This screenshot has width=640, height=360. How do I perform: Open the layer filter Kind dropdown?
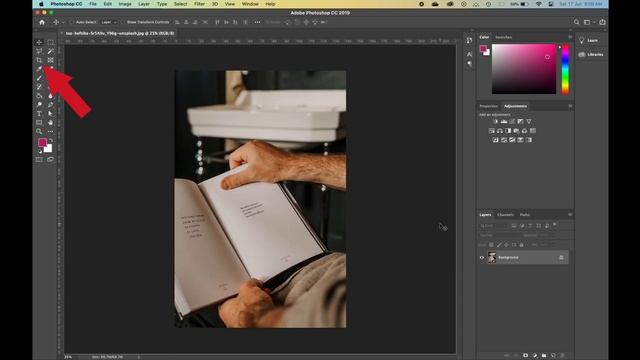tap(493, 225)
